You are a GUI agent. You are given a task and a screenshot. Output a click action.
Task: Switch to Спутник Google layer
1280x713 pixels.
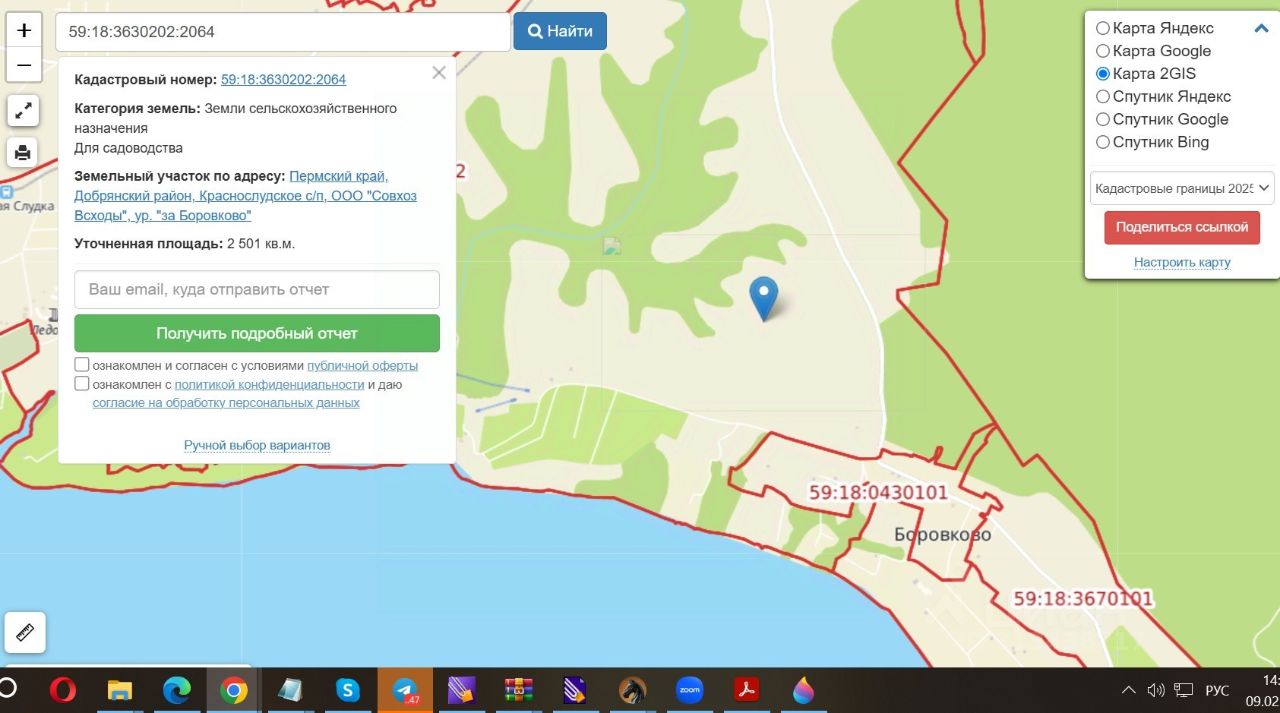click(1103, 119)
